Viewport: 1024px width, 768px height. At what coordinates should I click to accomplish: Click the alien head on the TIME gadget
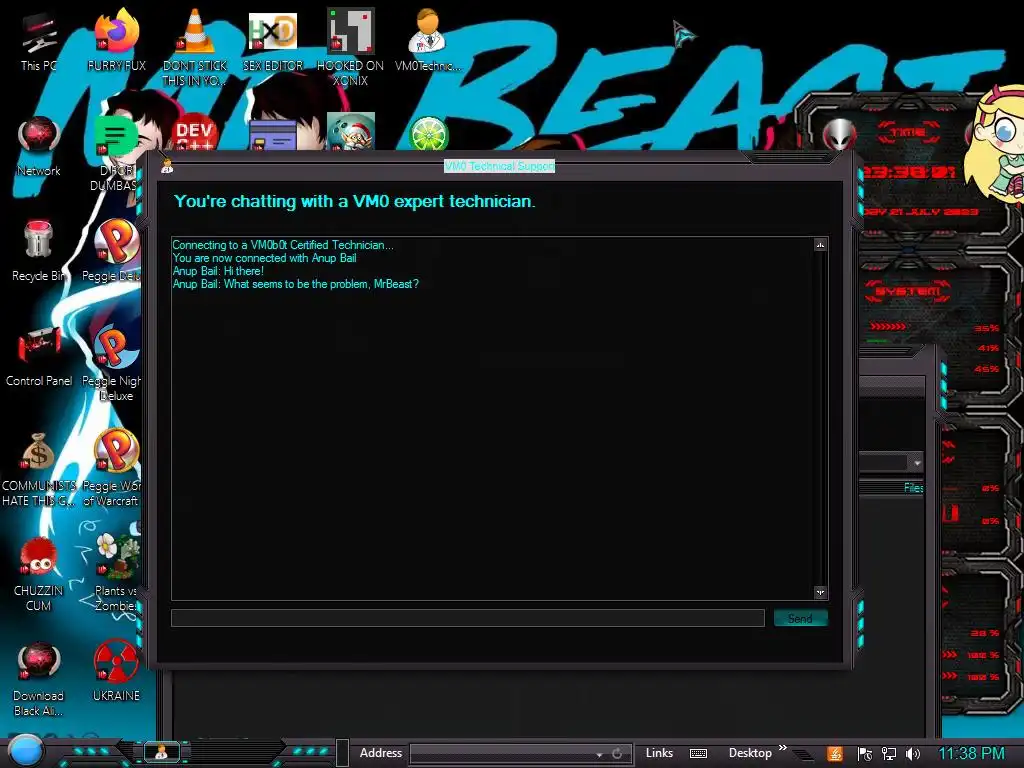pyautogui.click(x=839, y=136)
